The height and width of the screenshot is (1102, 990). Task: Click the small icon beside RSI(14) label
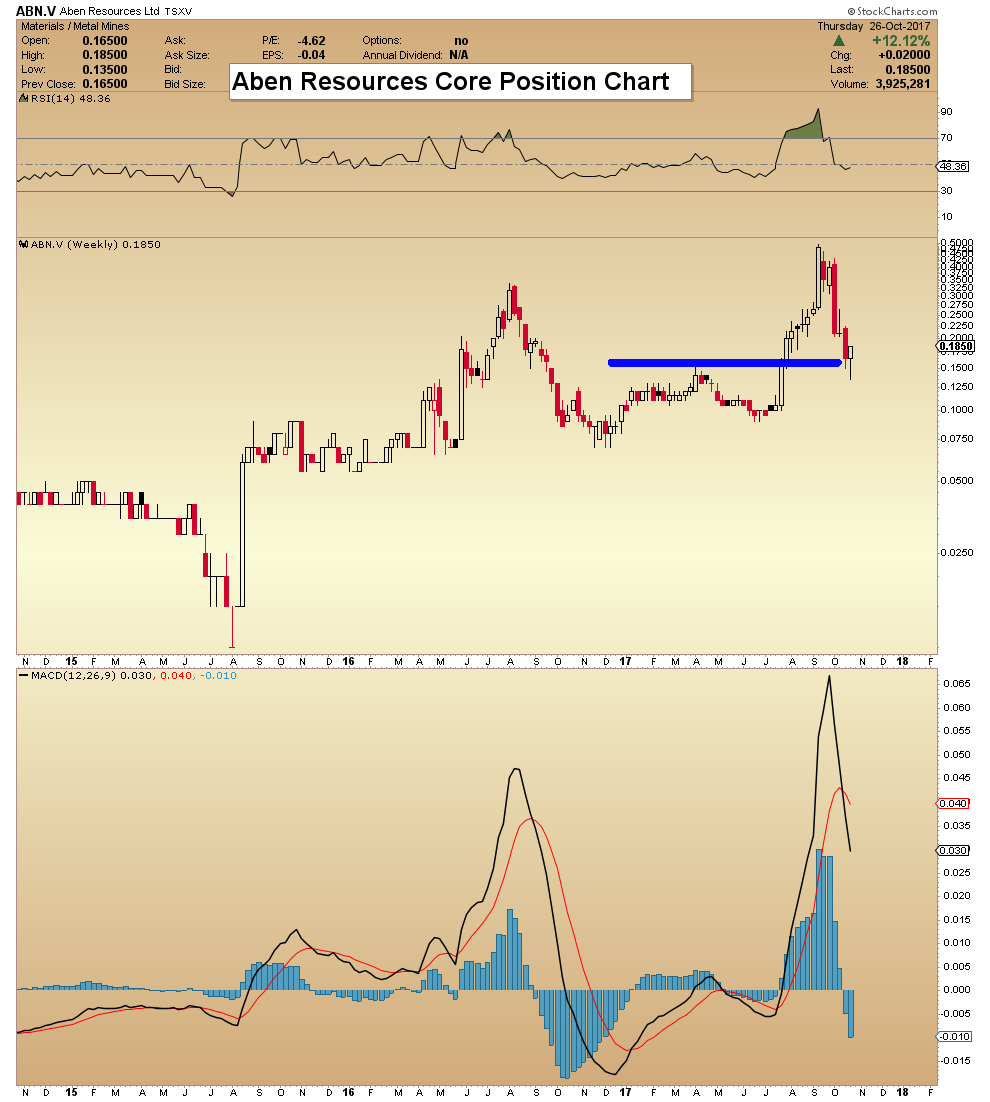(23, 99)
